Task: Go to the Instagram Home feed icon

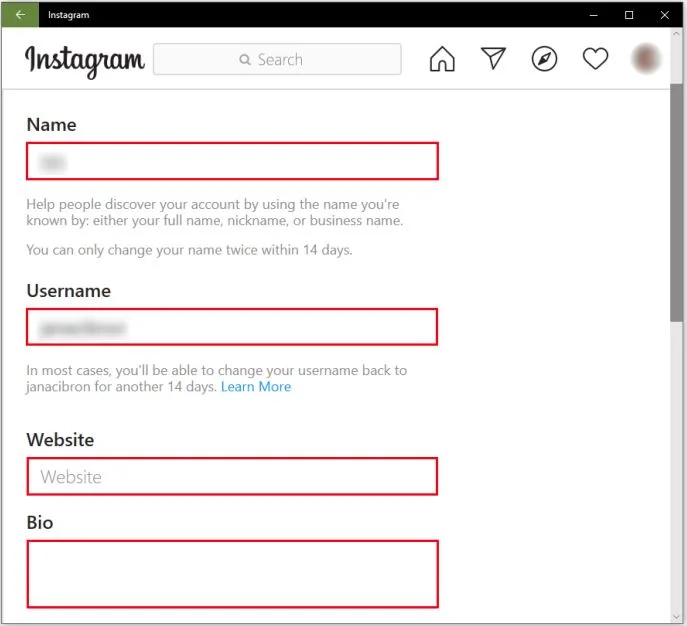Action: pyautogui.click(x=442, y=59)
